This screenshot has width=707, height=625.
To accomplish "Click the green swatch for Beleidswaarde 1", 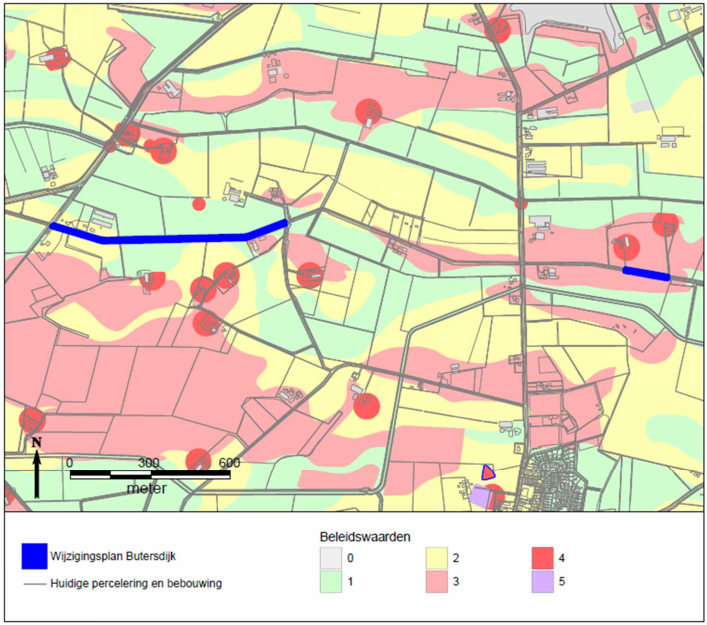I will click(331, 581).
